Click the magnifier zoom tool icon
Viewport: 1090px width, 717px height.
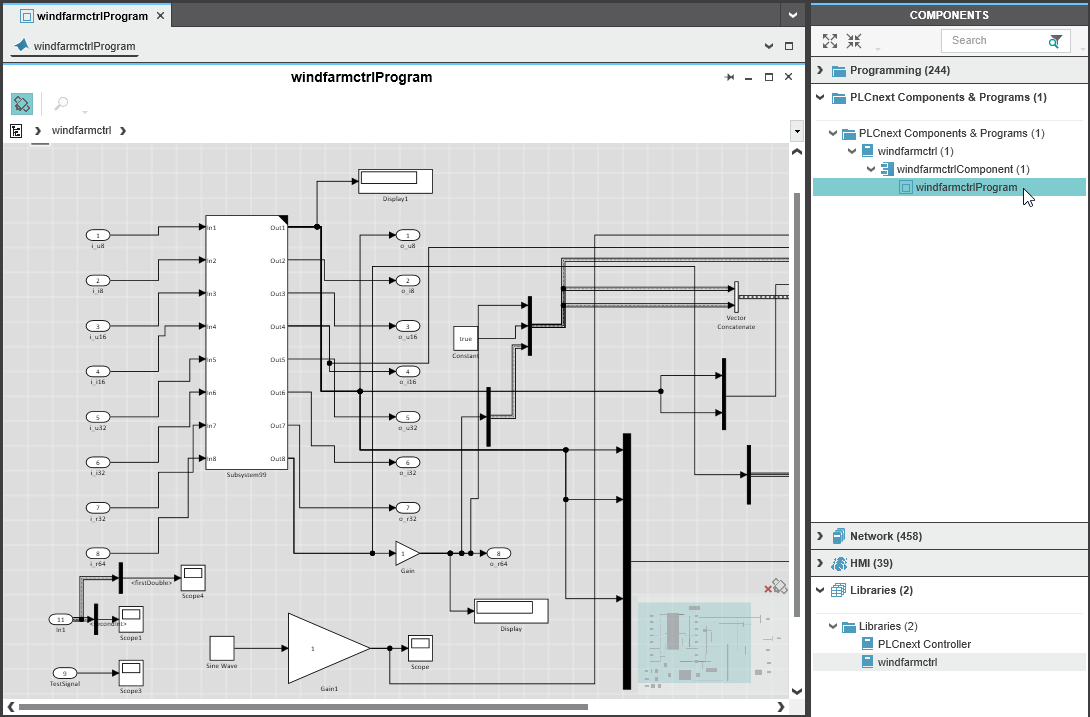click(61, 104)
